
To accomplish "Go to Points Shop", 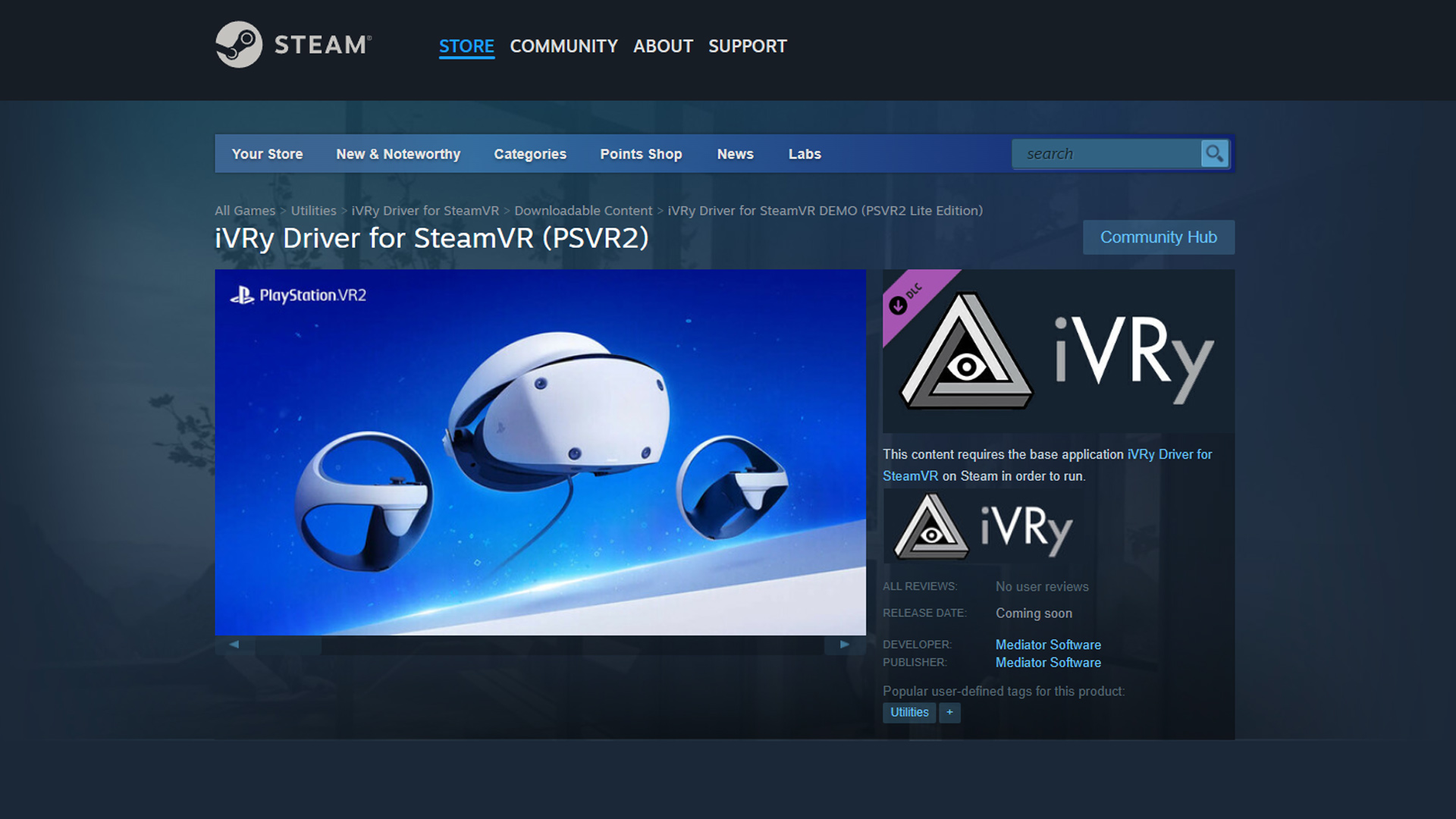I will [641, 154].
